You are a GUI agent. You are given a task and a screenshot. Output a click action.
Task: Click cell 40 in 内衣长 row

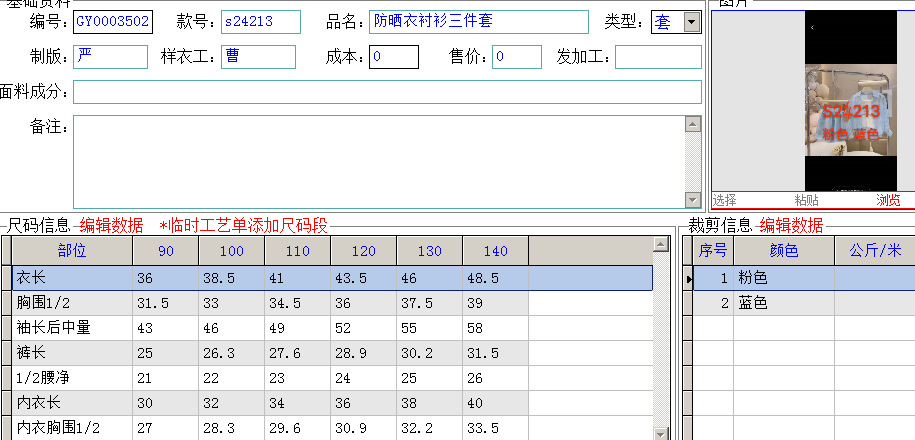(x=495, y=403)
